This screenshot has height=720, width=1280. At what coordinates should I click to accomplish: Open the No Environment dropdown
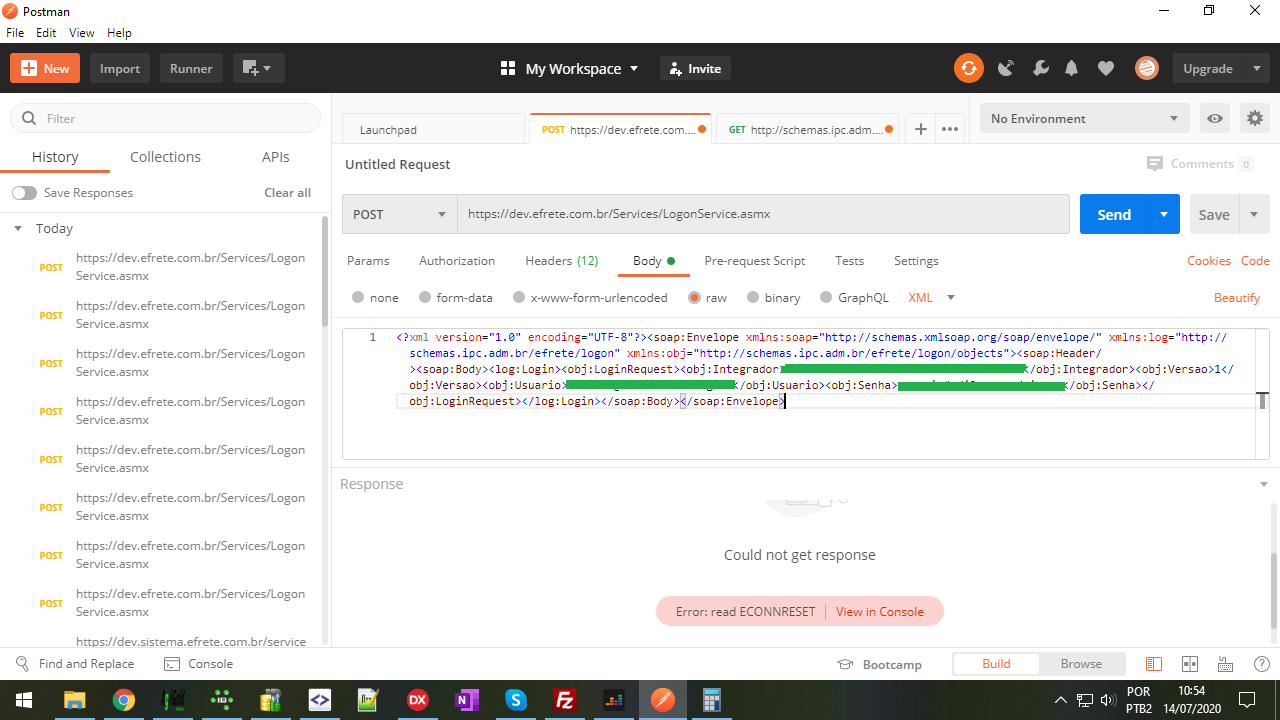[x=1085, y=118]
